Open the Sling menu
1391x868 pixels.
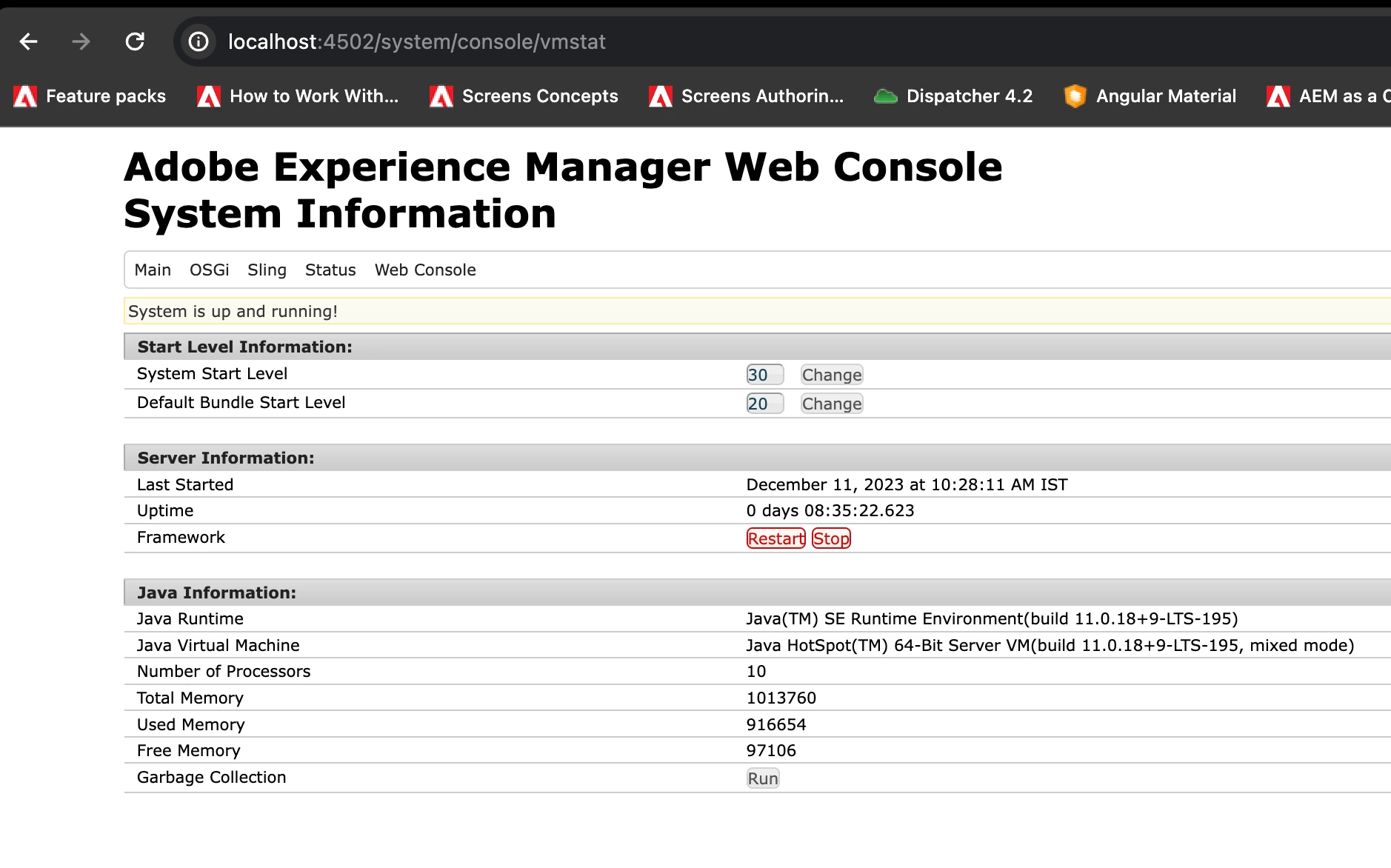pyautogui.click(x=267, y=270)
